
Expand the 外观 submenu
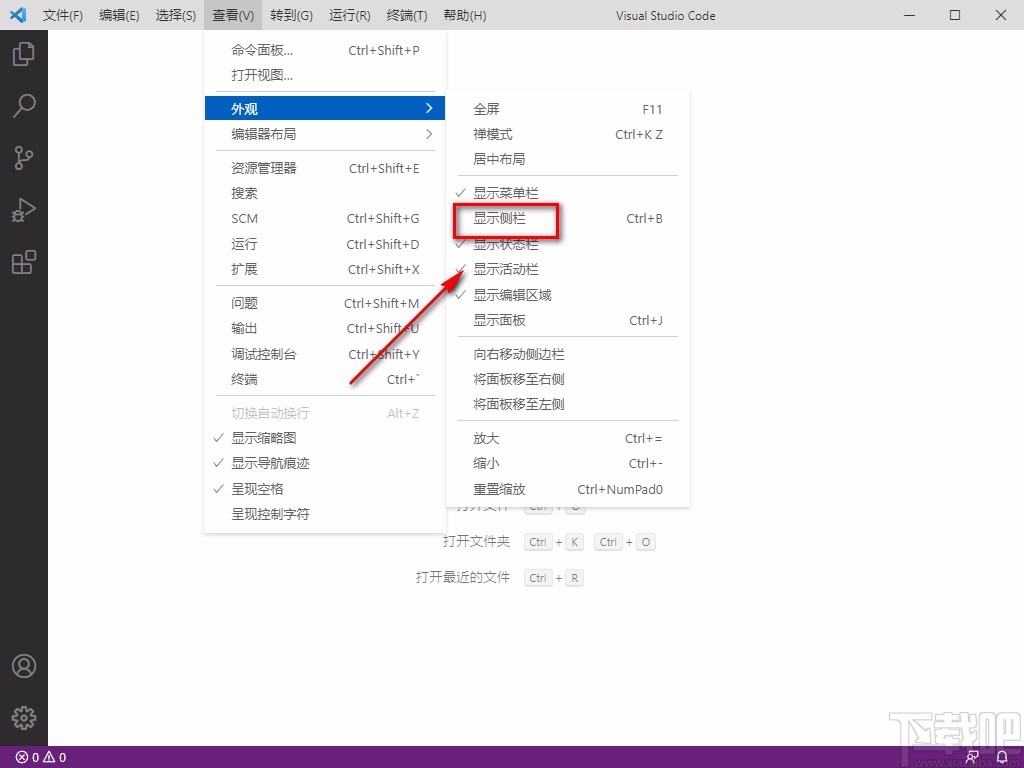point(325,108)
